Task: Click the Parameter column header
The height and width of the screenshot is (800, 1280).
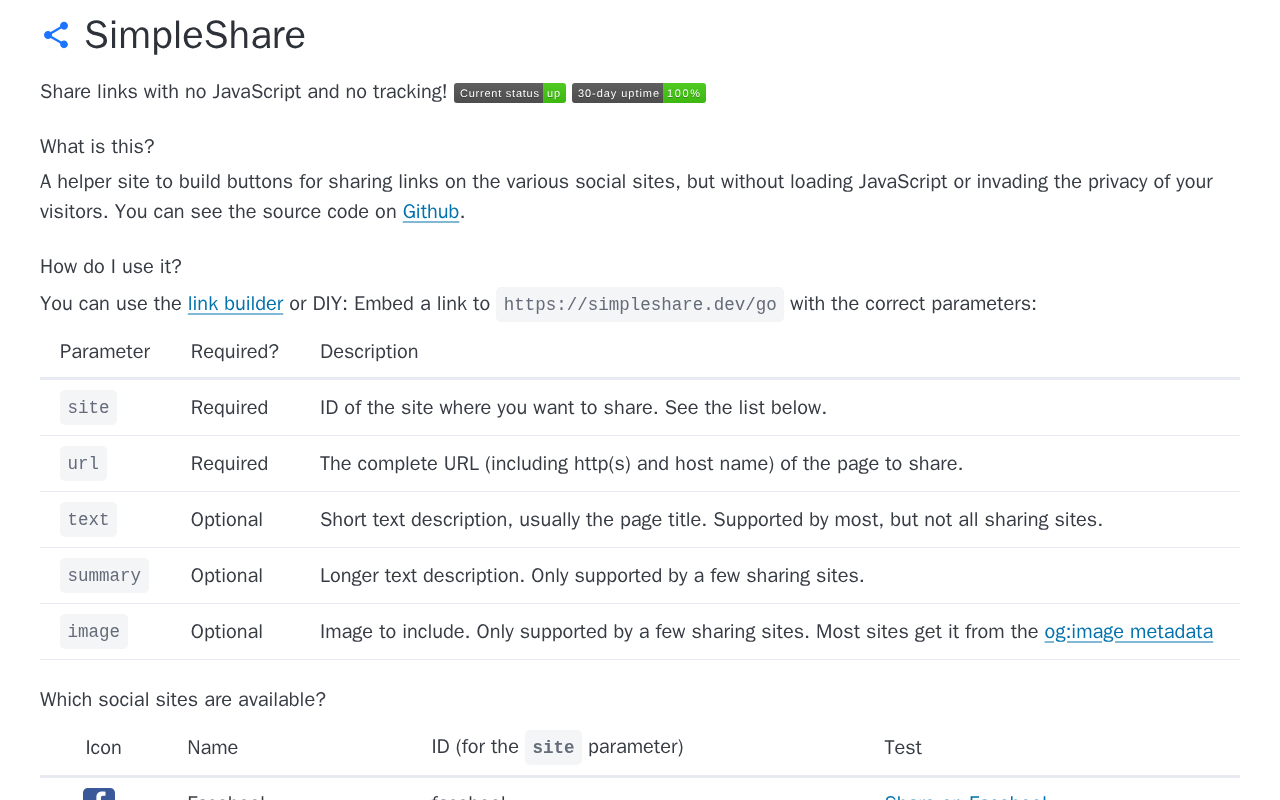Action: (105, 352)
